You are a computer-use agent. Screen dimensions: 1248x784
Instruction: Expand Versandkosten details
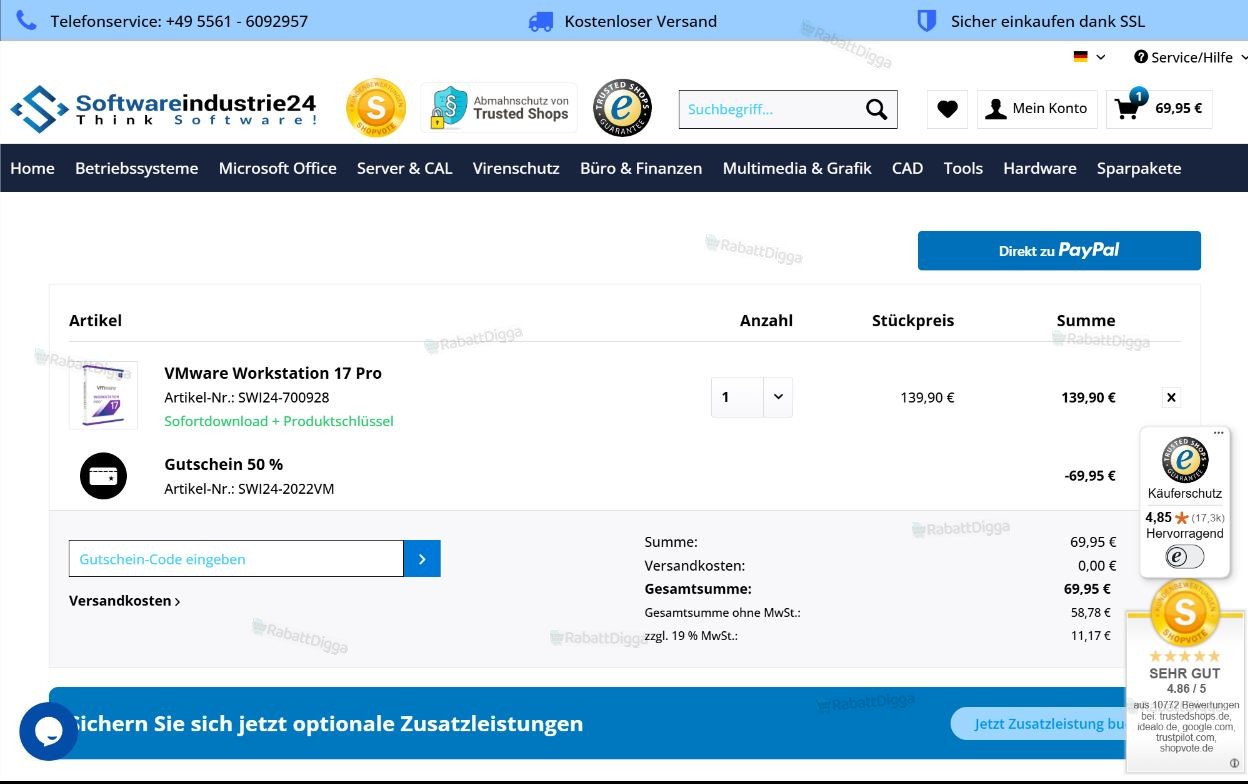tap(124, 601)
